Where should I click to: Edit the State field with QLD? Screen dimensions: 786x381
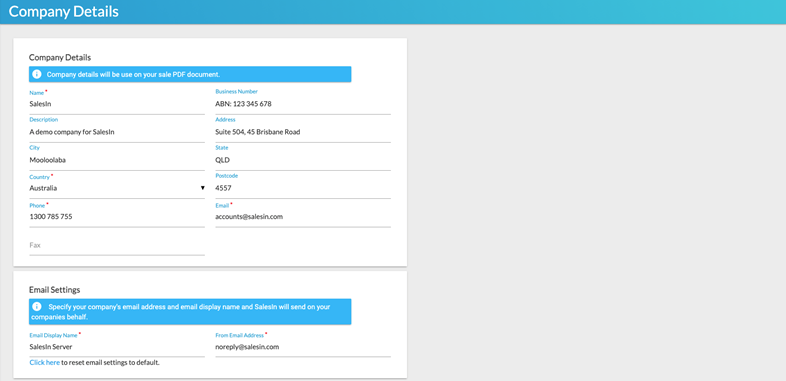[x=303, y=160]
